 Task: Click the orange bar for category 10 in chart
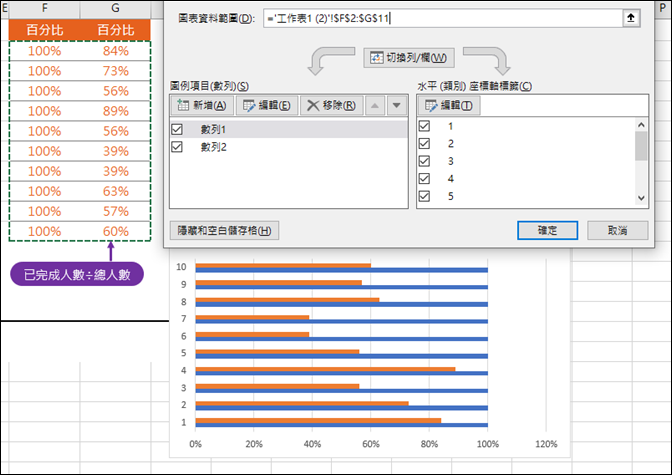tap(283, 265)
